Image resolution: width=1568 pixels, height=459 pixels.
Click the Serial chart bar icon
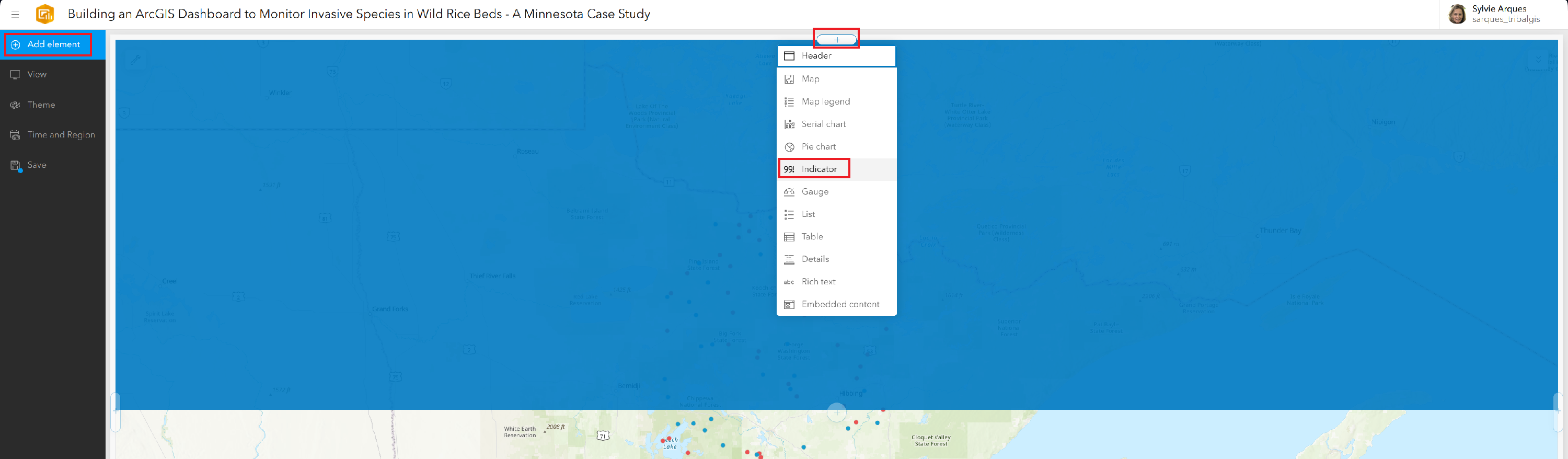pos(789,124)
